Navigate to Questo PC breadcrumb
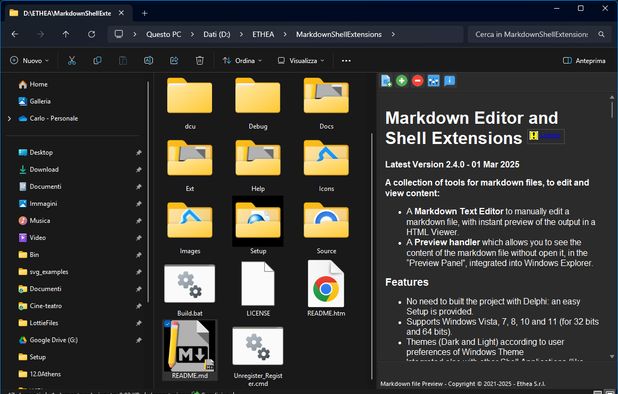Image resolution: width=618 pixels, height=394 pixels. coord(164,34)
